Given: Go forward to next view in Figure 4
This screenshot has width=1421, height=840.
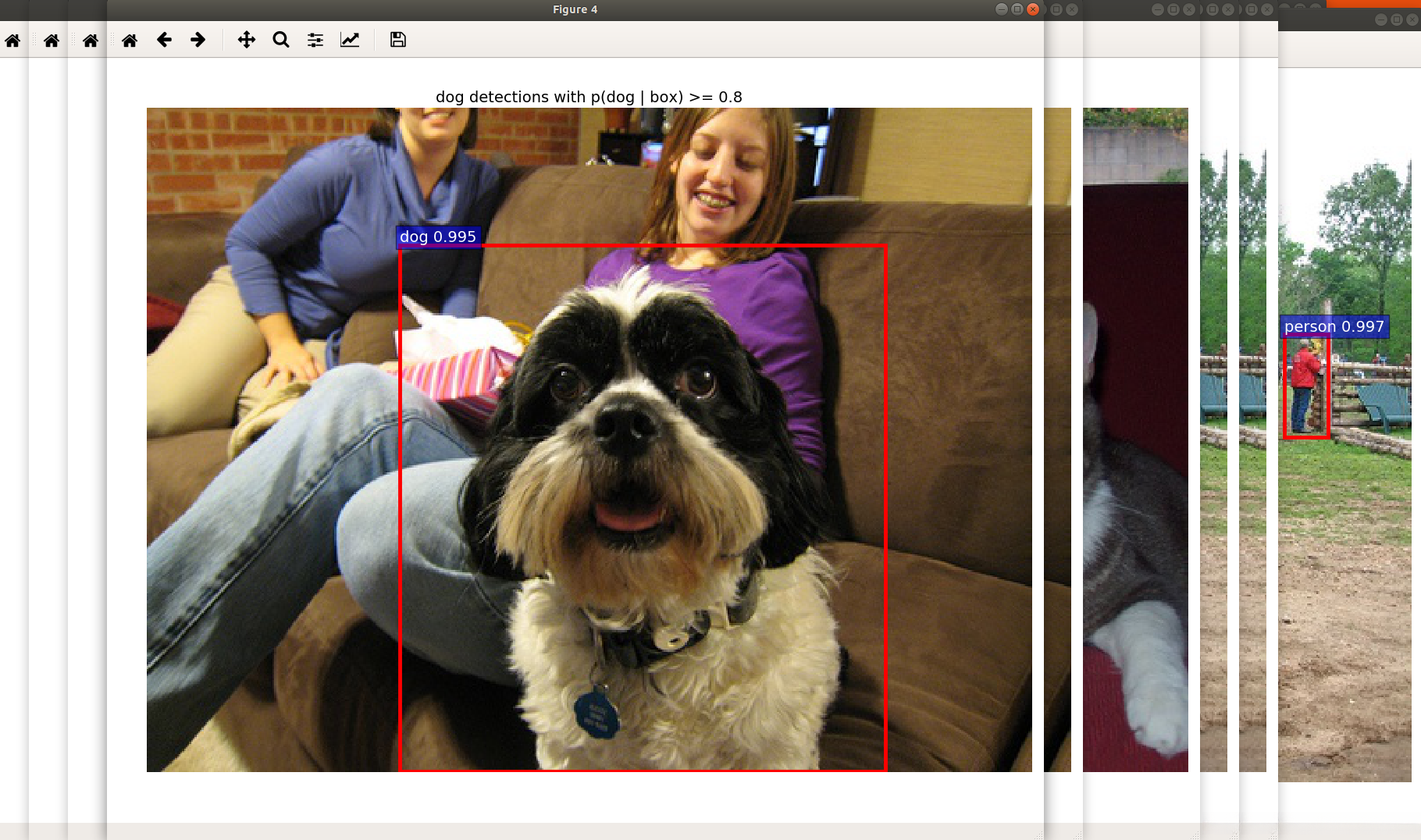Looking at the screenshot, I should [198, 40].
